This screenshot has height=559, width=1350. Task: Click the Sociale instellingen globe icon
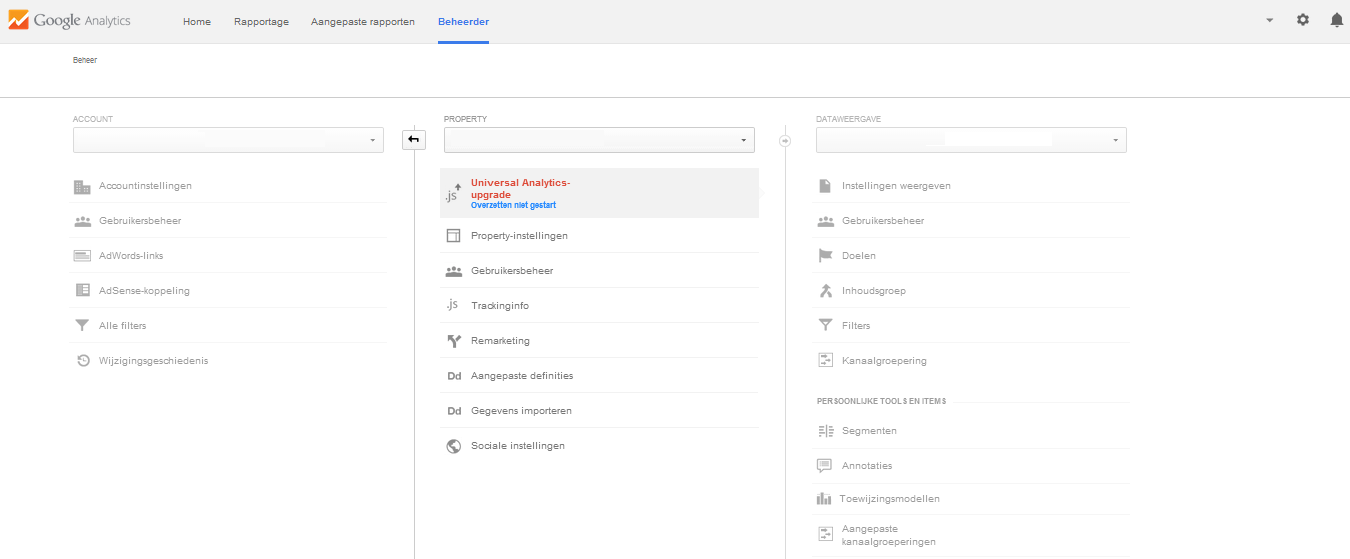coord(453,446)
